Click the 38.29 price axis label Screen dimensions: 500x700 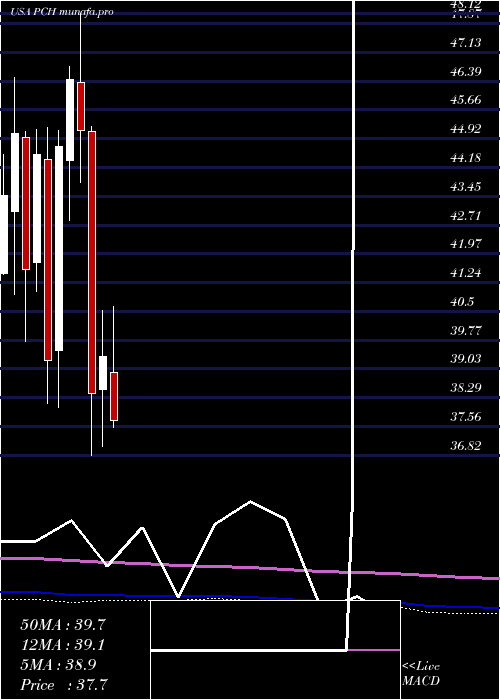tap(466, 388)
